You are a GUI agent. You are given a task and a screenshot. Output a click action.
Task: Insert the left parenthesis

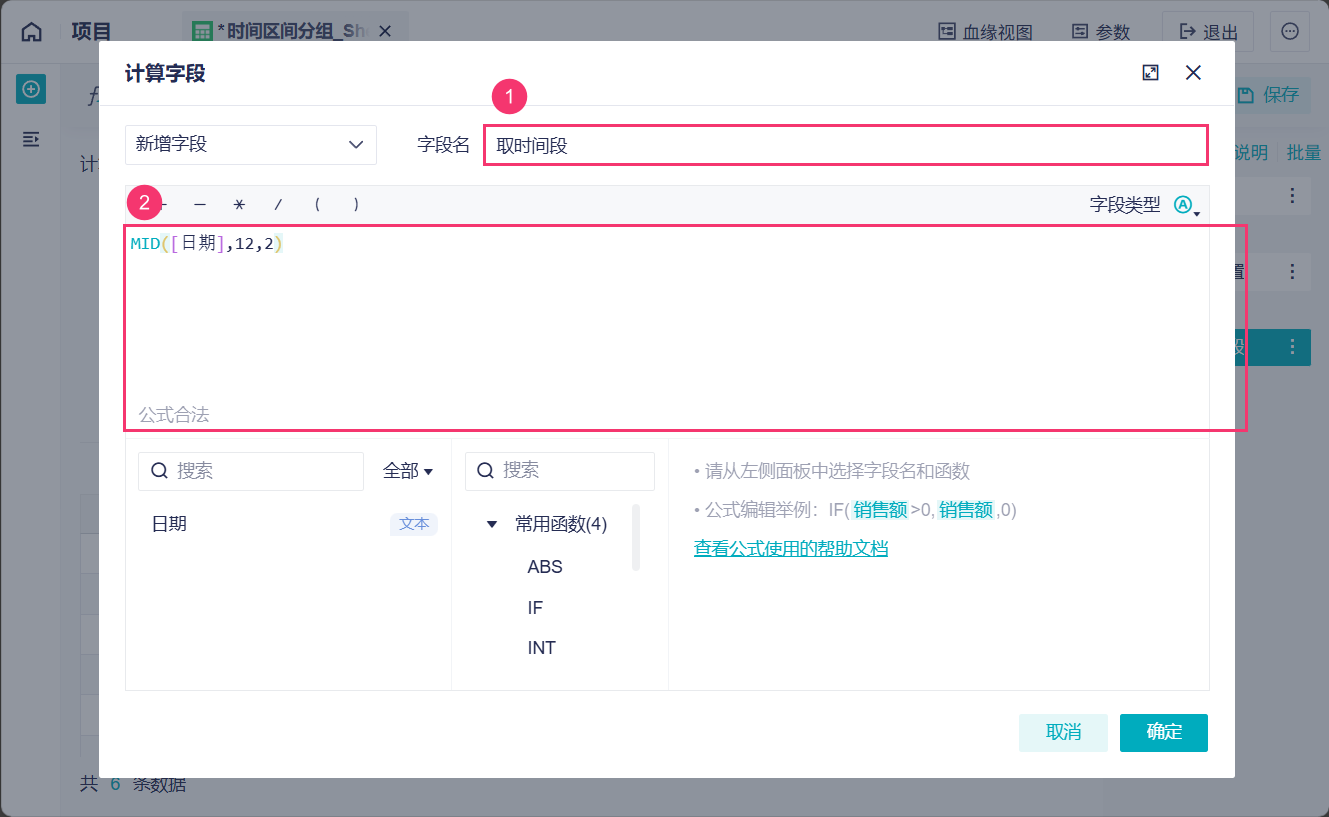click(x=317, y=205)
